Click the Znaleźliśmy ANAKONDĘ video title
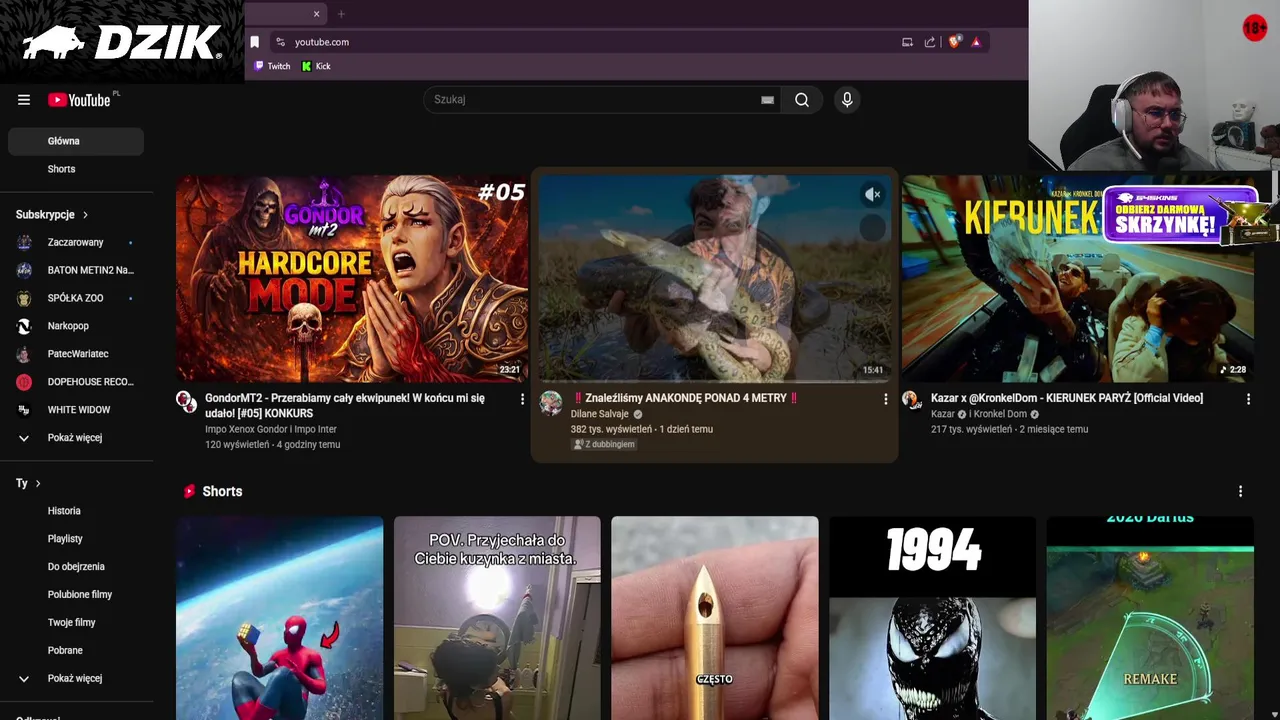The width and height of the screenshot is (1280, 720). click(685, 398)
